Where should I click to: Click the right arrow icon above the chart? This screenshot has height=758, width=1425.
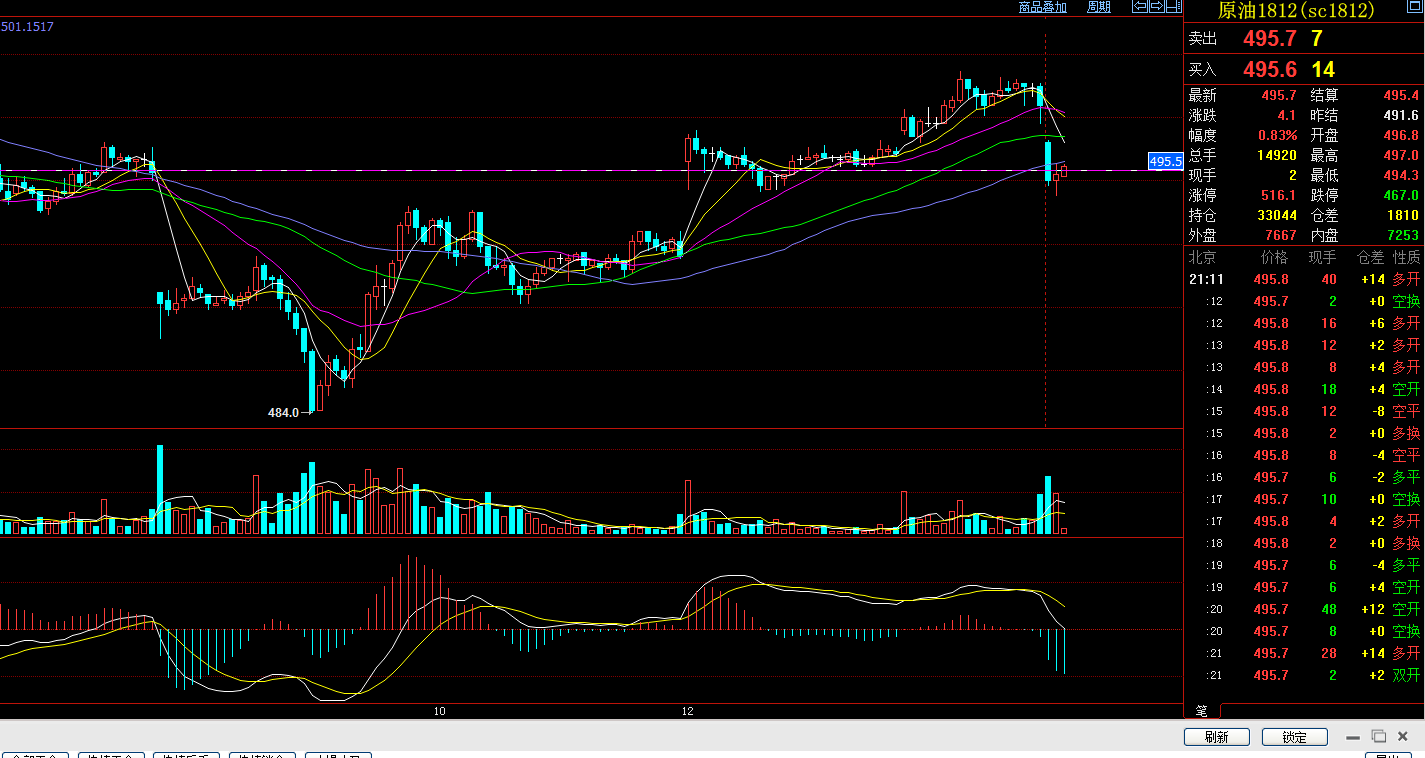1156,7
